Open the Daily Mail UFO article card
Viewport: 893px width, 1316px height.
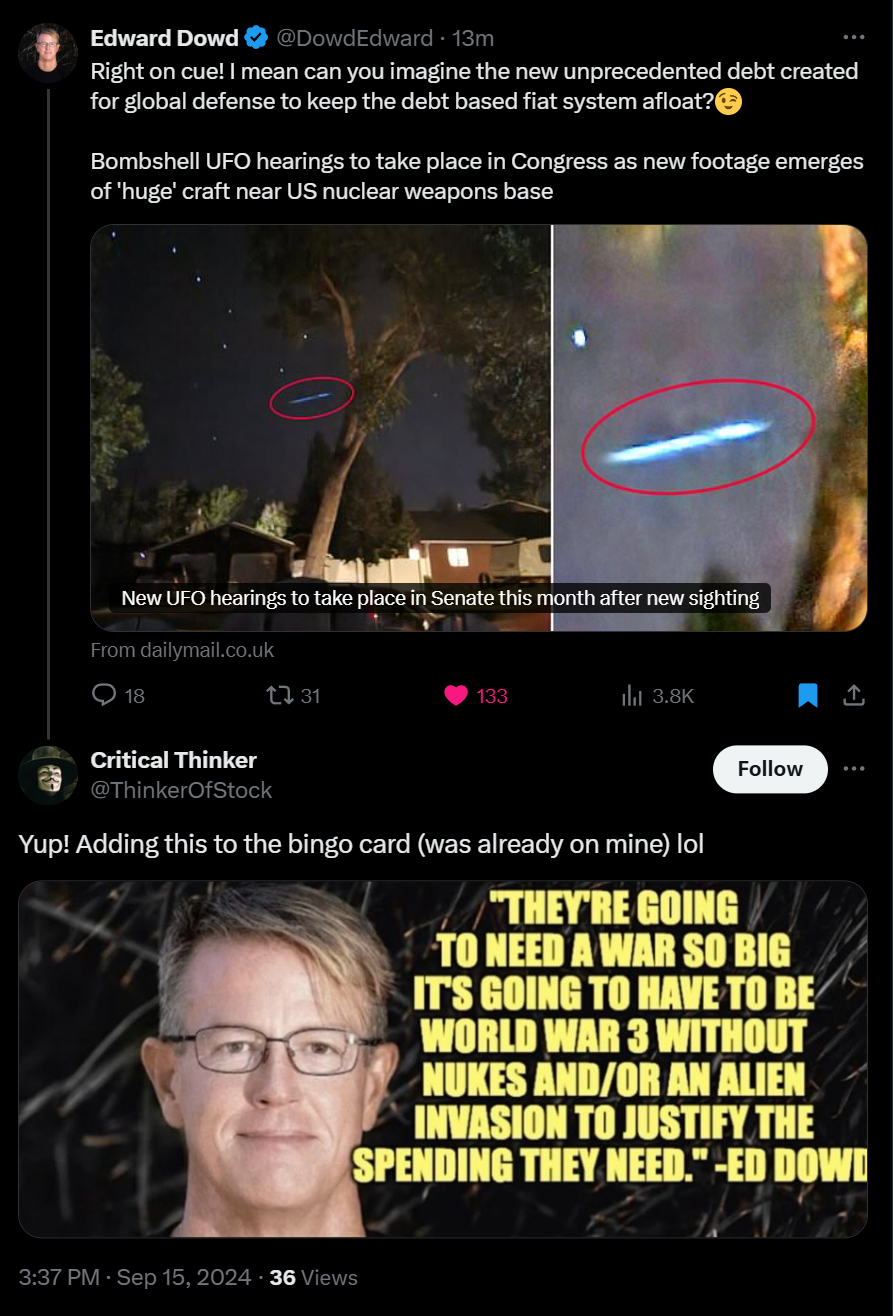tap(479, 428)
